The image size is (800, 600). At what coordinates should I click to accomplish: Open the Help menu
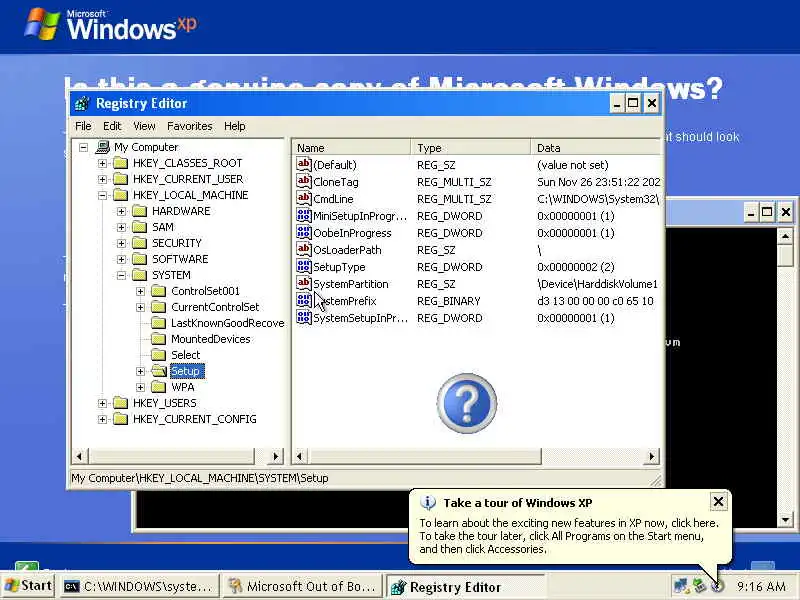235,126
